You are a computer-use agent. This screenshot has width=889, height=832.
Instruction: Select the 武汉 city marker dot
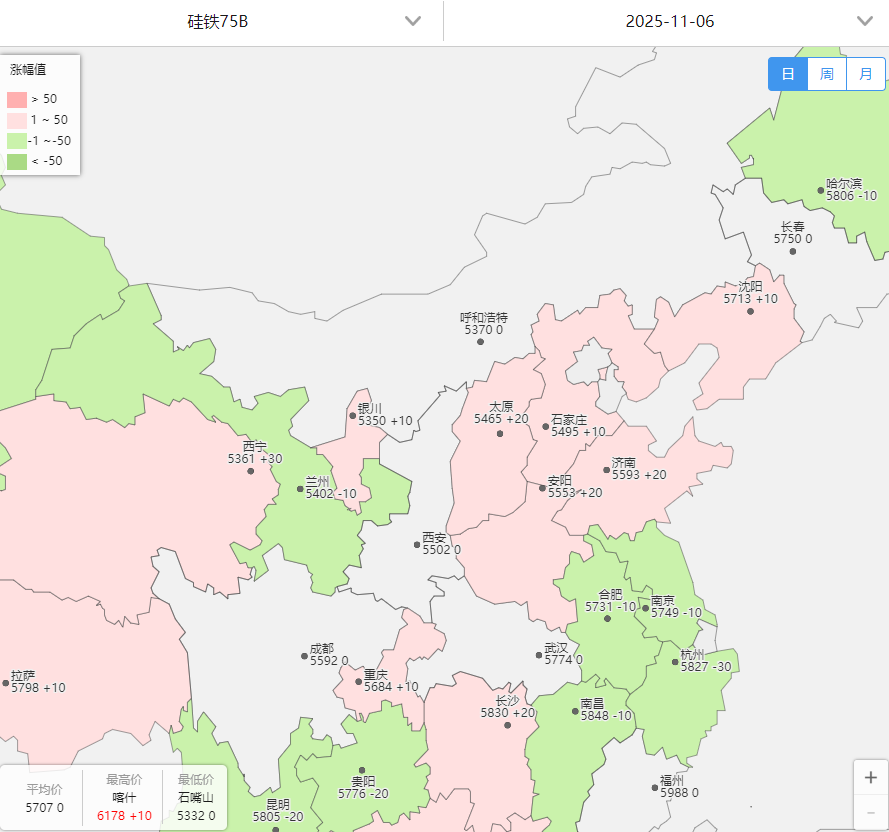(x=539, y=655)
